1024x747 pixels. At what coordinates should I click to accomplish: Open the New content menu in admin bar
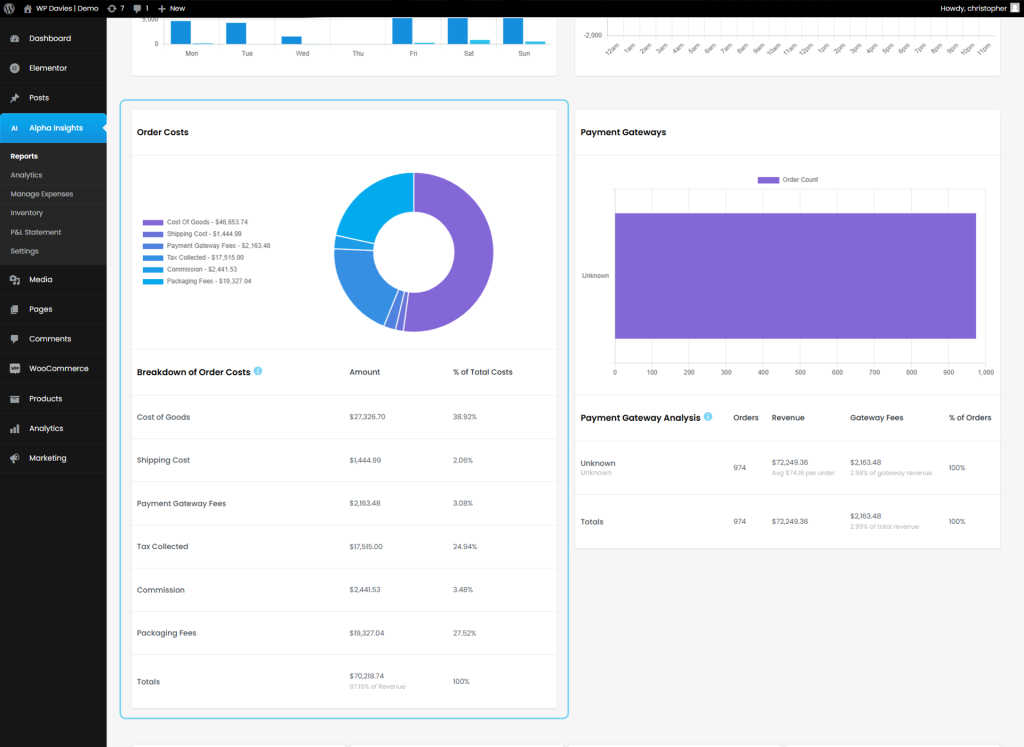[172, 8]
